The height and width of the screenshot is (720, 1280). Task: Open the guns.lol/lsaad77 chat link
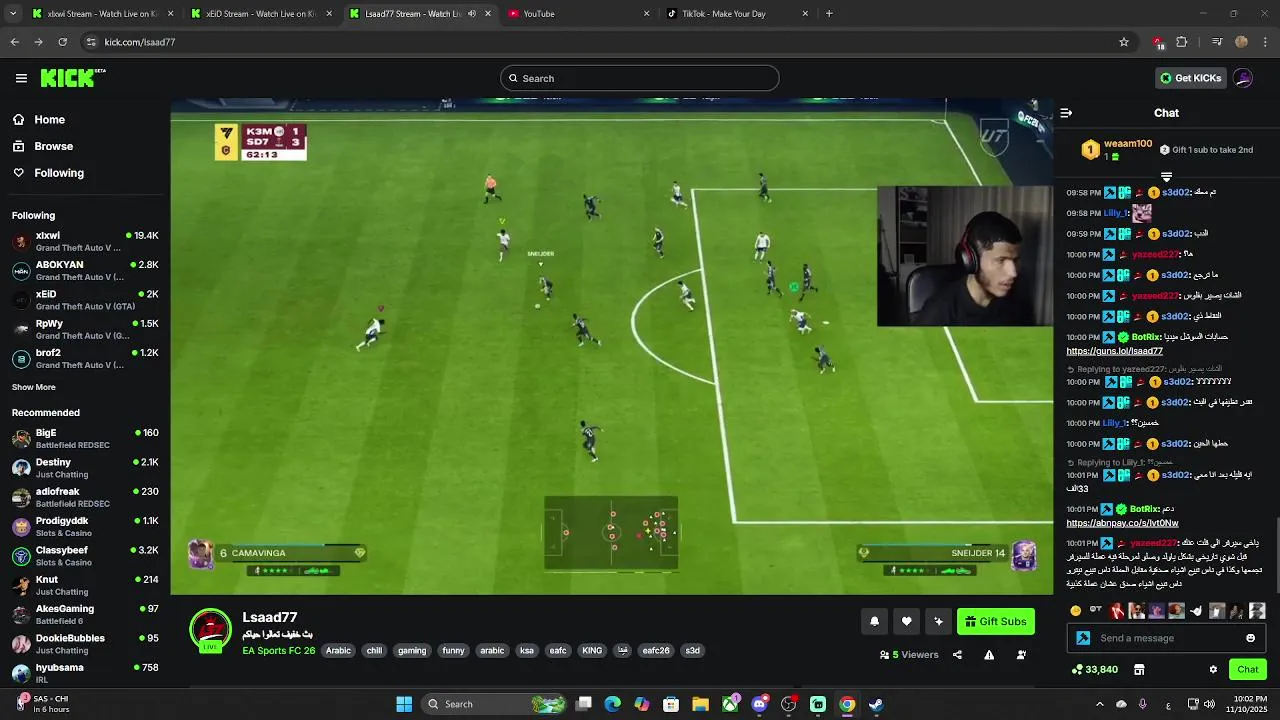pyautogui.click(x=1114, y=351)
